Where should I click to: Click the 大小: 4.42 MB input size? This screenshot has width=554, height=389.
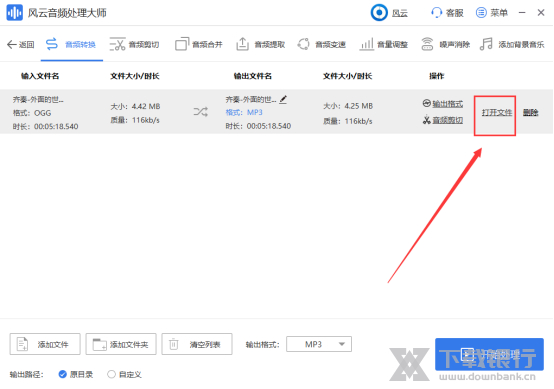pos(135,106)
